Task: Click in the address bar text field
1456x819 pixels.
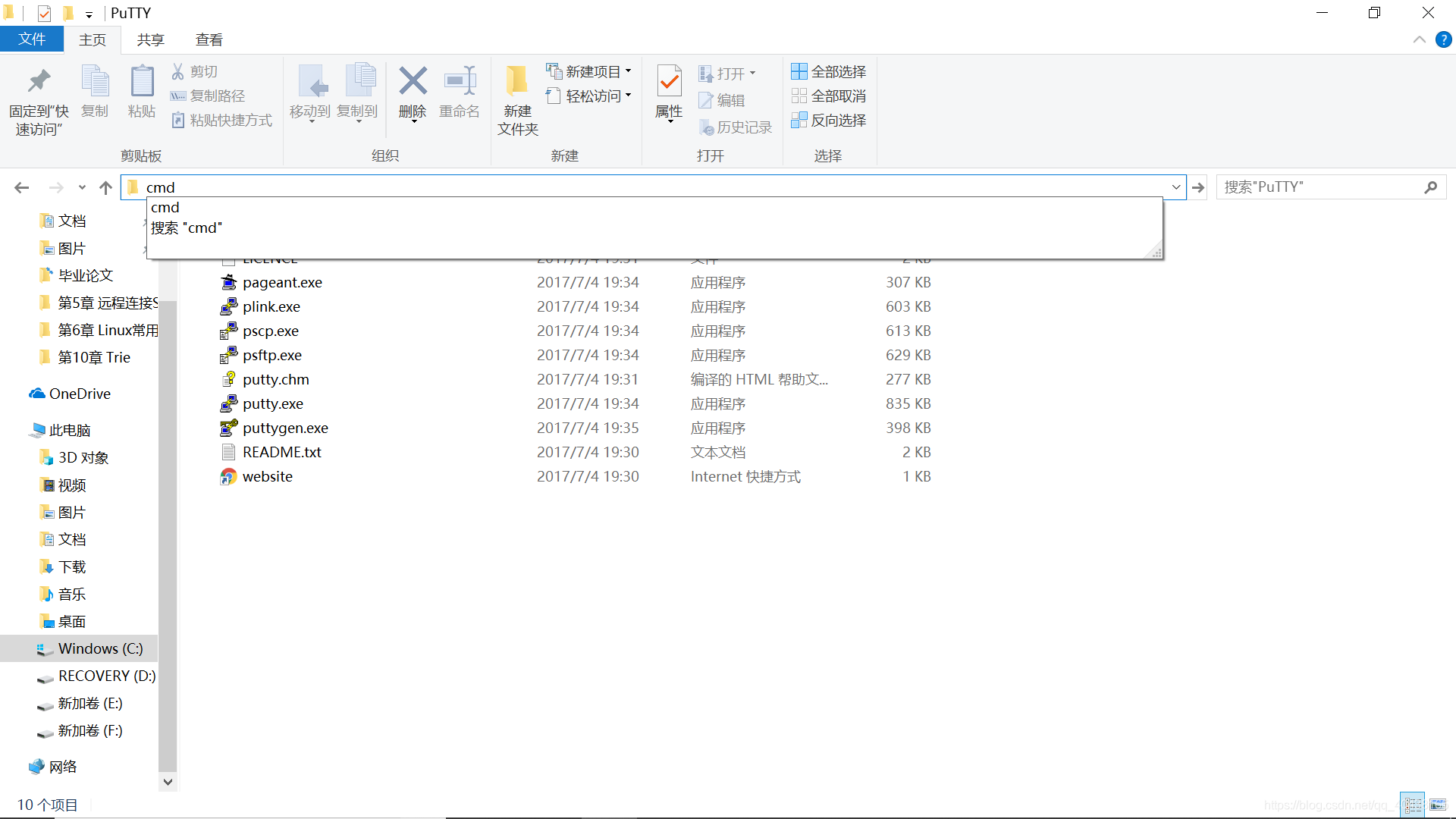Action: (x=652, y=187)
